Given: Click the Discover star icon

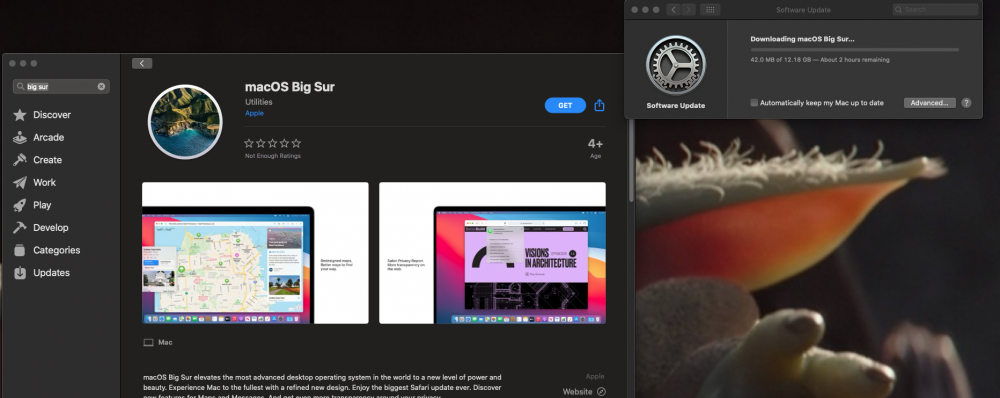Looking at the screenshot, I should click(x=20, y=115).
